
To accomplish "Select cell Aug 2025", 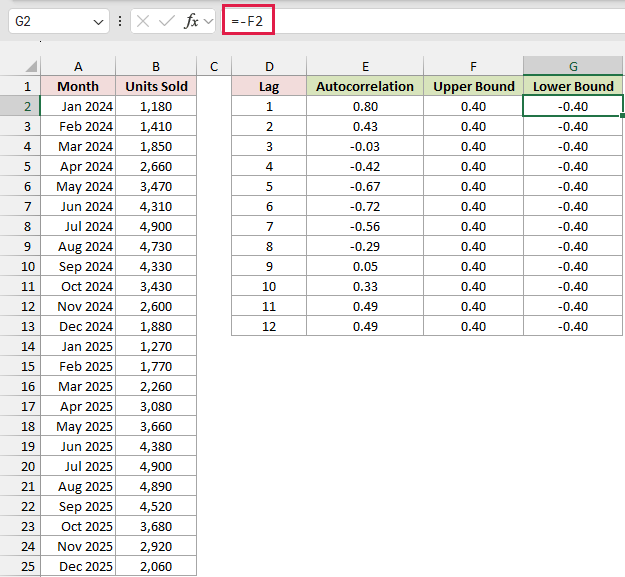I will pos(78,486).
